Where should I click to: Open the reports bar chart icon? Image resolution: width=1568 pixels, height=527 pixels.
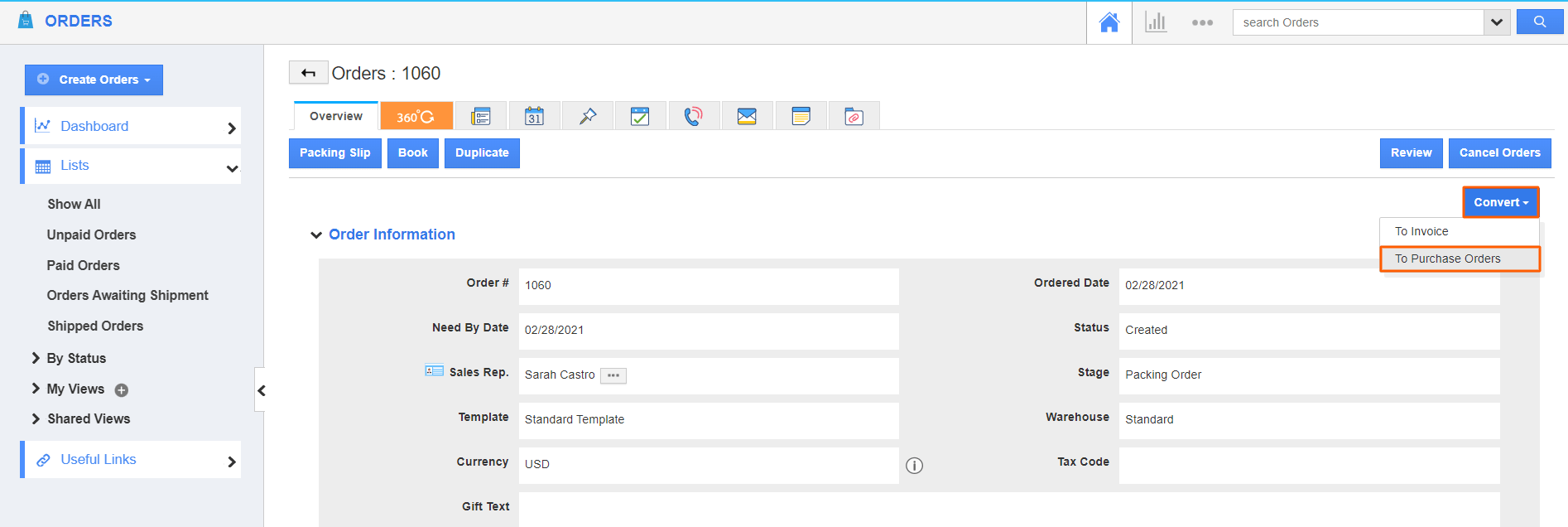(x=1156, y=22)
